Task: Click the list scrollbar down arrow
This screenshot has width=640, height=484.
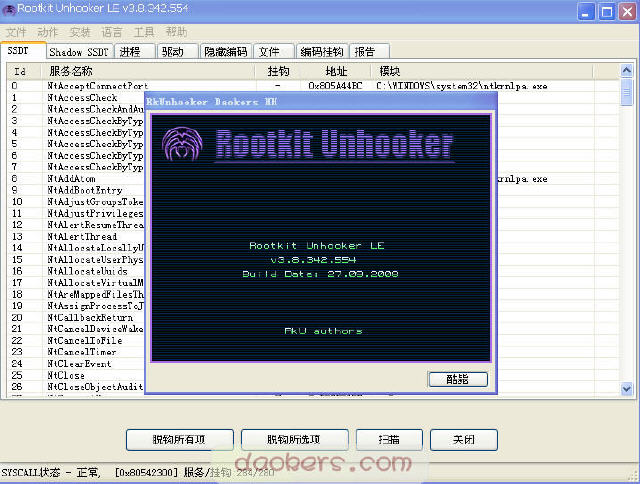Action: coord(627,389)
